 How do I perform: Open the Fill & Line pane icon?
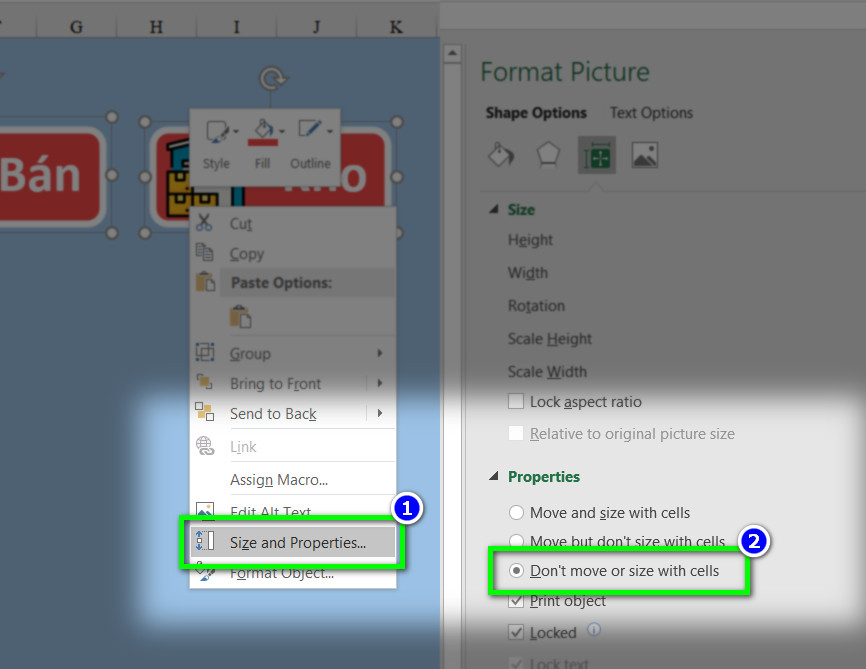tap(501, 155)
